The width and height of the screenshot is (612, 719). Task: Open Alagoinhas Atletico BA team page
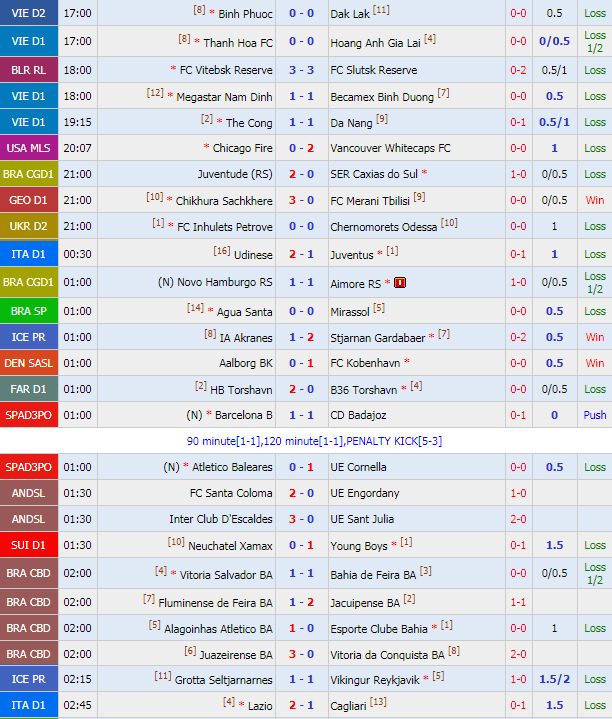click(x=218, y=629)
